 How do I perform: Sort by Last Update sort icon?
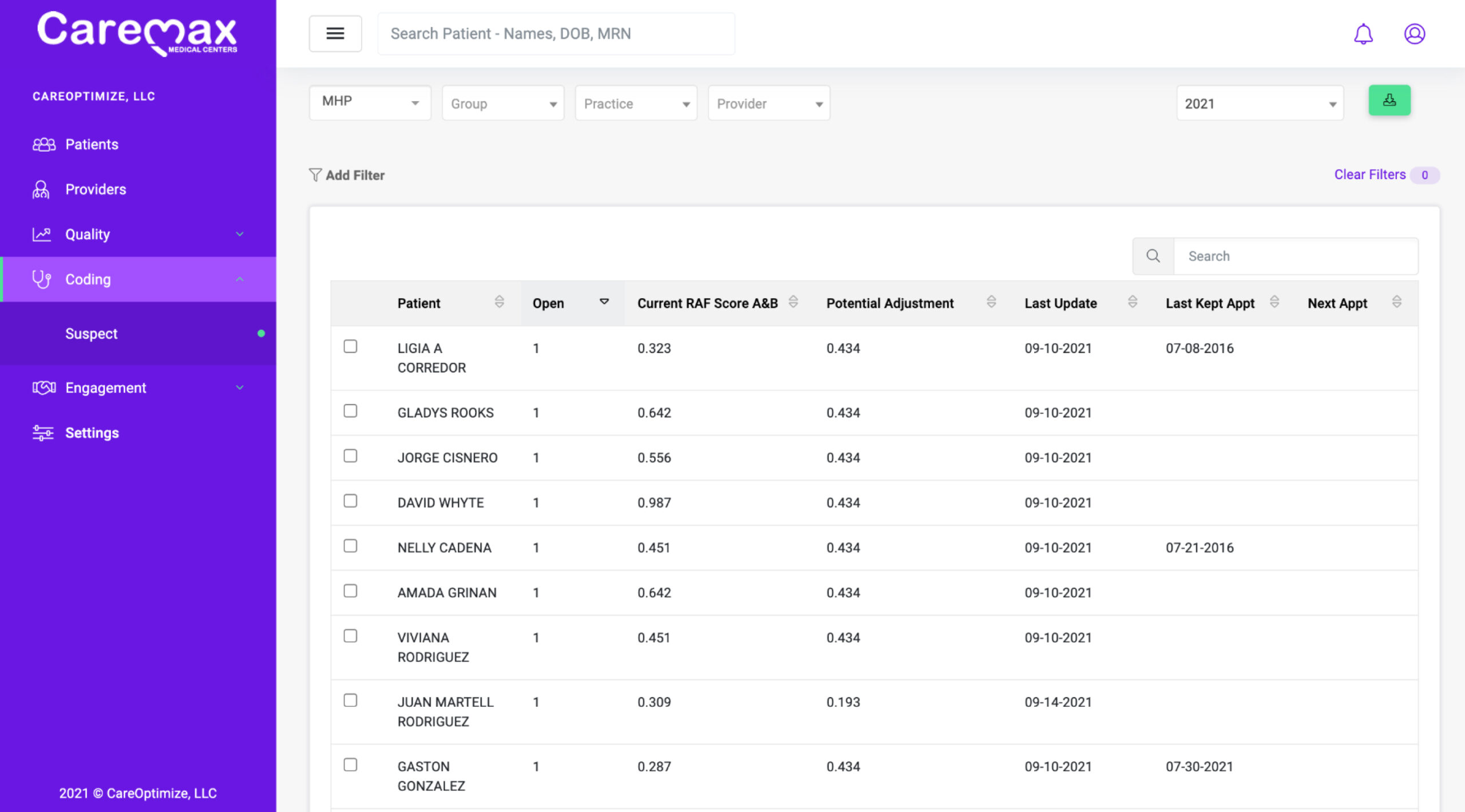pyautogui.click(x=1133, y=302)
